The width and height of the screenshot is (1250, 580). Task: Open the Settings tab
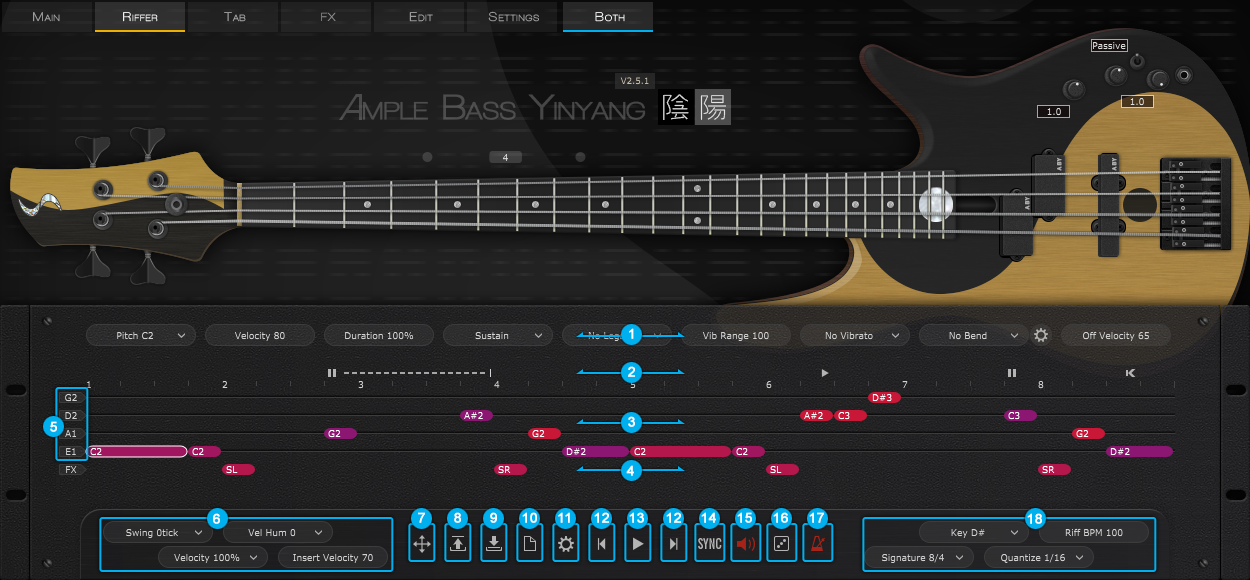pyautogui.click(x=514, y=17)
